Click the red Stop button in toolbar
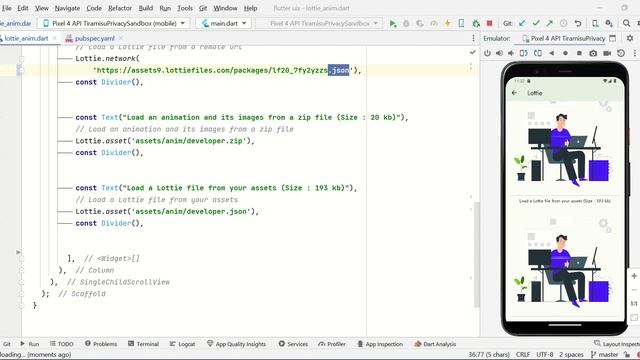 point(489,24)
